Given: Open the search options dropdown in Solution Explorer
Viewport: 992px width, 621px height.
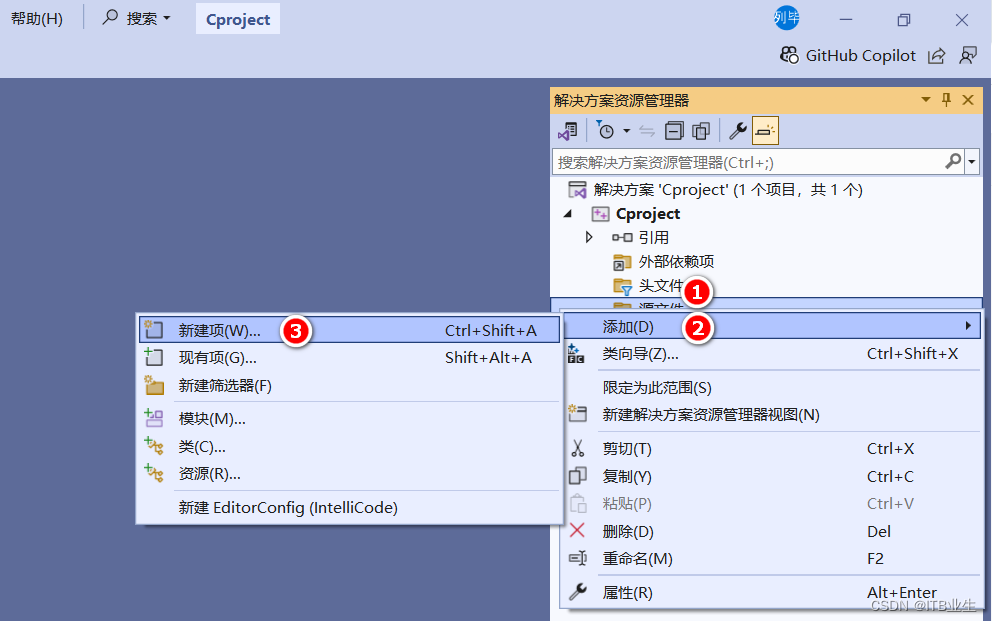Looking at the screenshot, I should pos(972,162).
